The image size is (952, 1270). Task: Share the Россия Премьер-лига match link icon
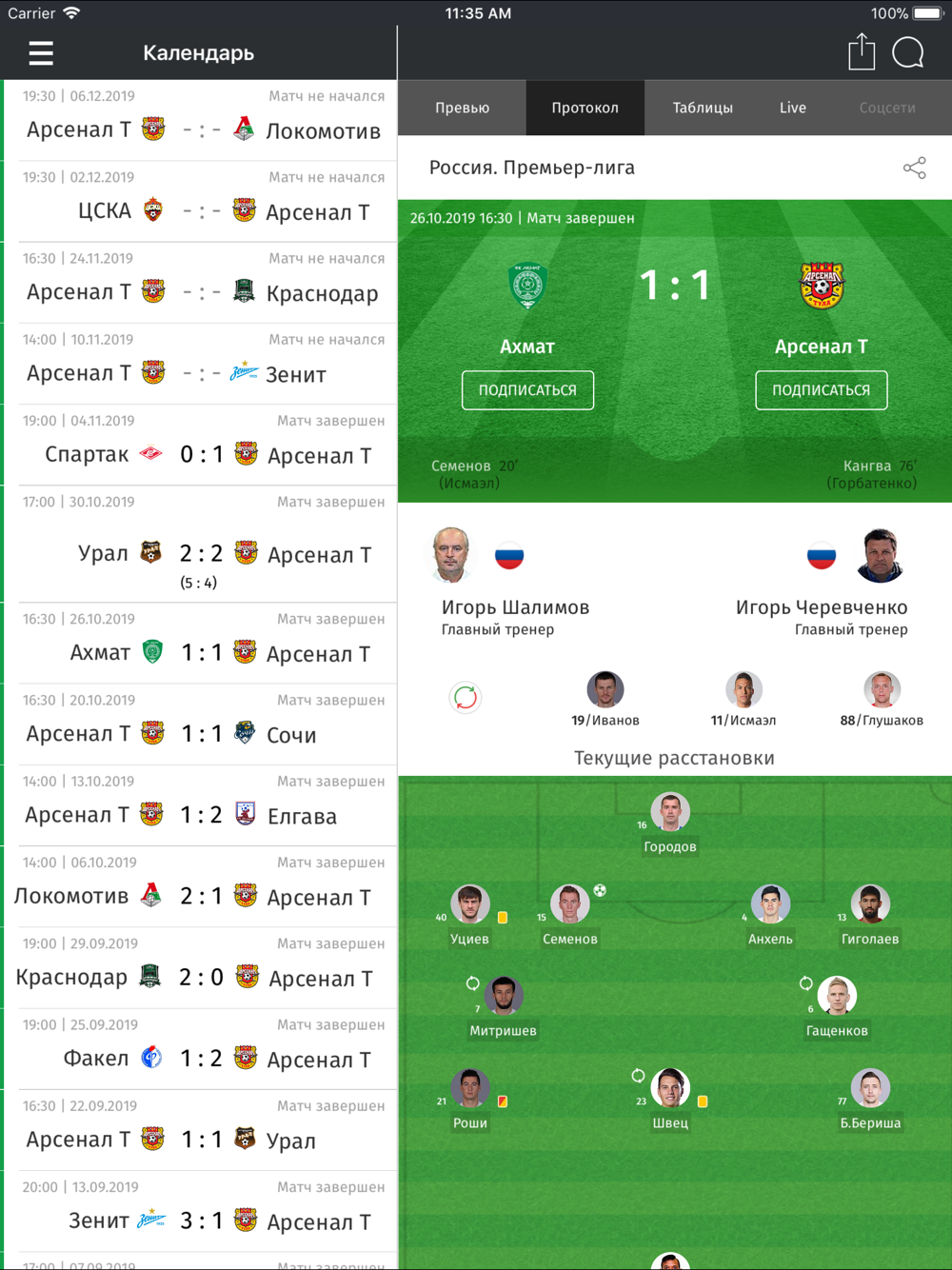click(x=914, y=169)
